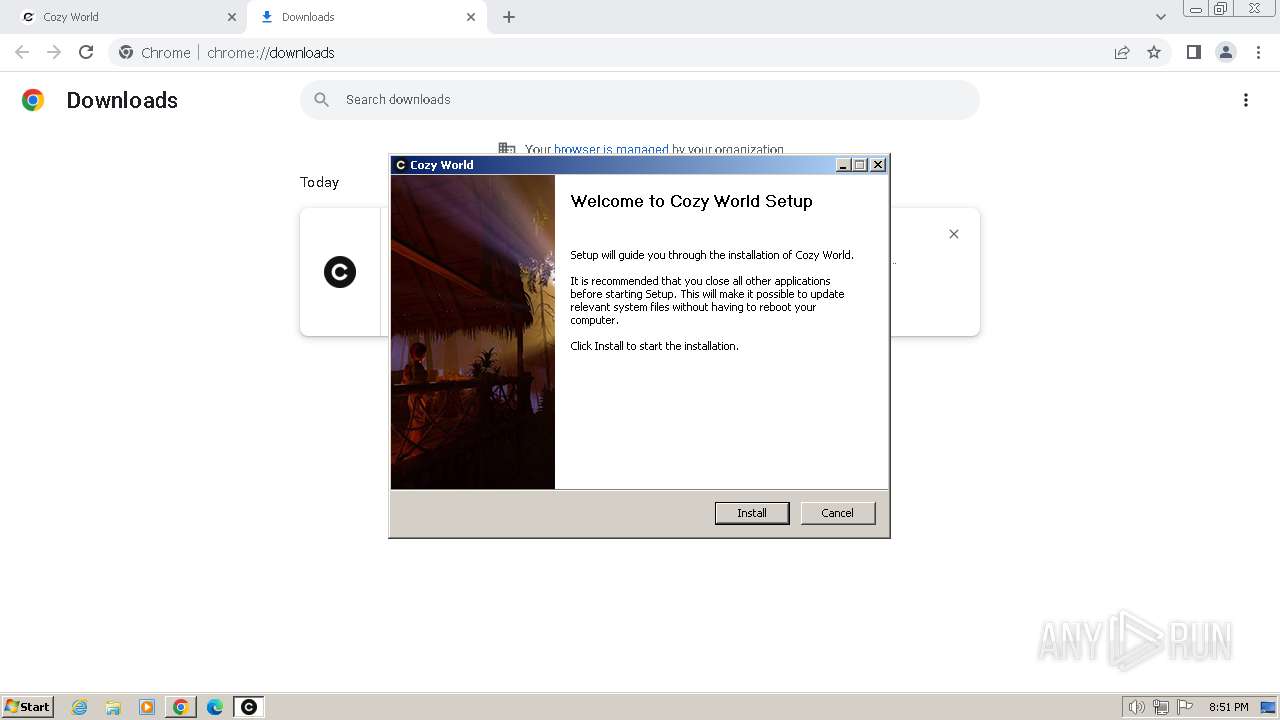Viewport: 1280px width, 720px height.
Task: Click the Cozy World download file icon
Action: click(340, 272)
